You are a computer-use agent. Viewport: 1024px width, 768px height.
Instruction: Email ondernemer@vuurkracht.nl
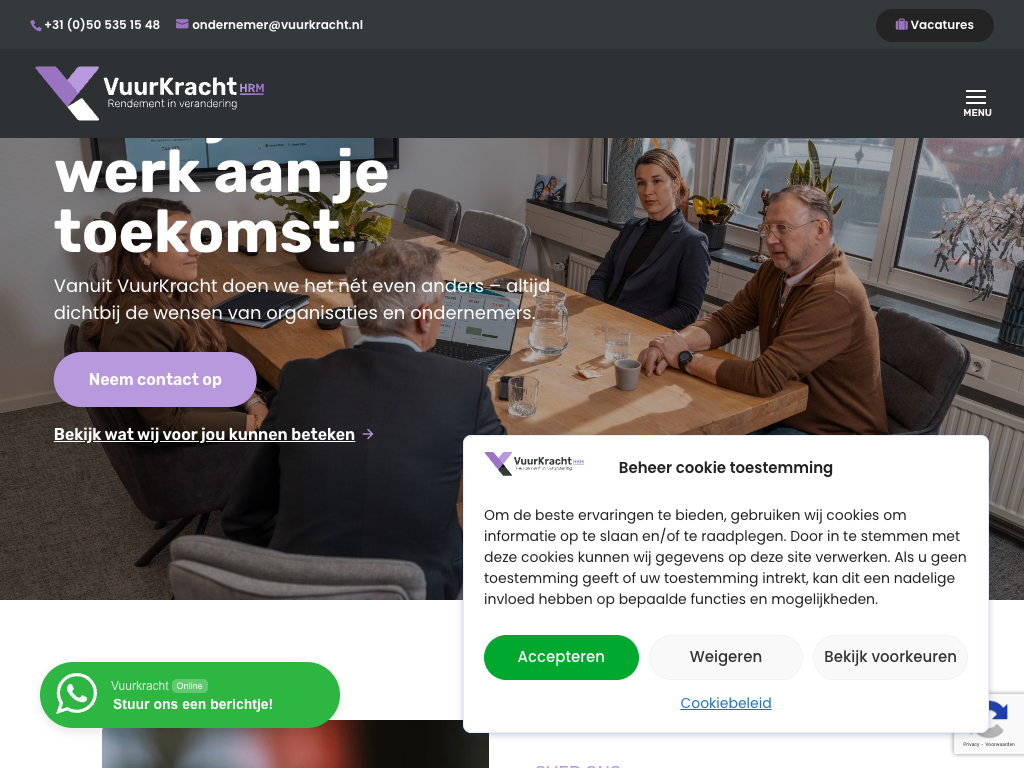277,25
